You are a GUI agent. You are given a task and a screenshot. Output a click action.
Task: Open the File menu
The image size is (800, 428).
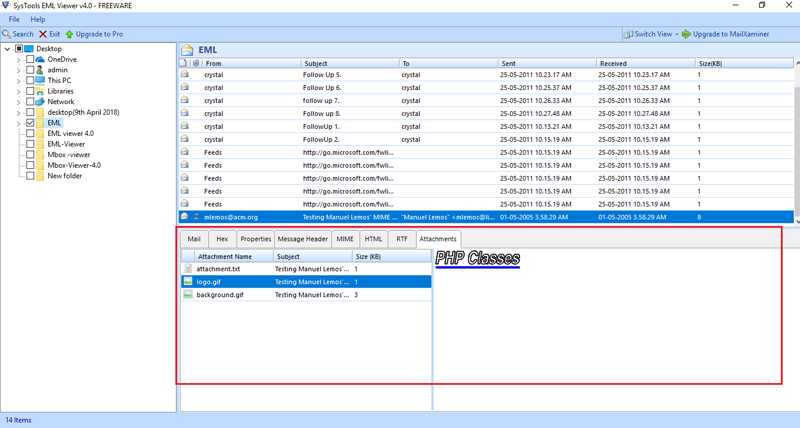(14, 19)
